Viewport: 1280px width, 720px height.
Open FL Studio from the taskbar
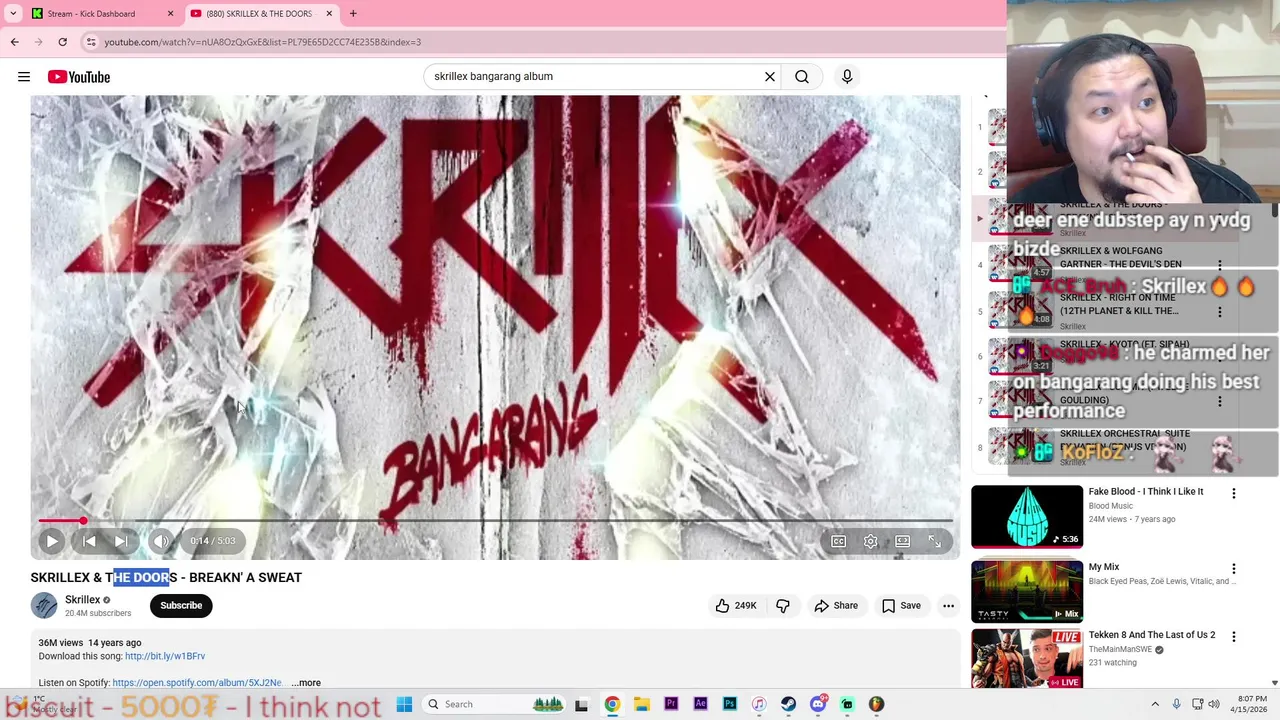pos(877,704)
